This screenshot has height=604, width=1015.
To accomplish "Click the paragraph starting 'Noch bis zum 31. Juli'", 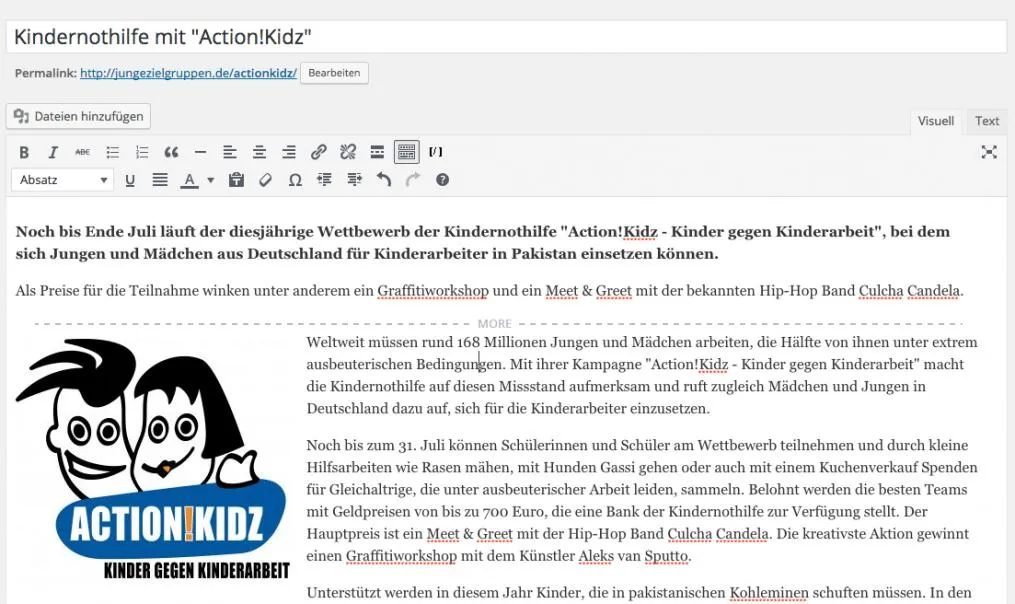I will (x=641, y=500).
